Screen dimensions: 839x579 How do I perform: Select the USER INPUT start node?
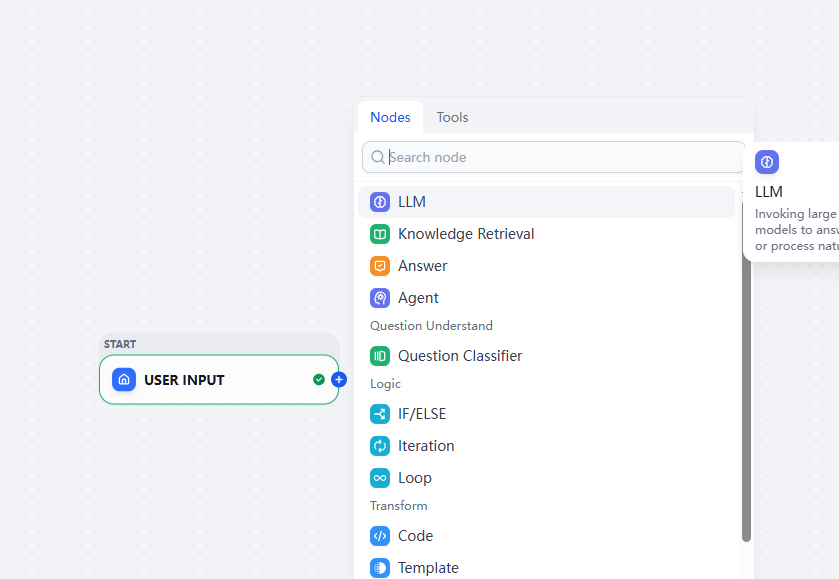pos(219,380)
